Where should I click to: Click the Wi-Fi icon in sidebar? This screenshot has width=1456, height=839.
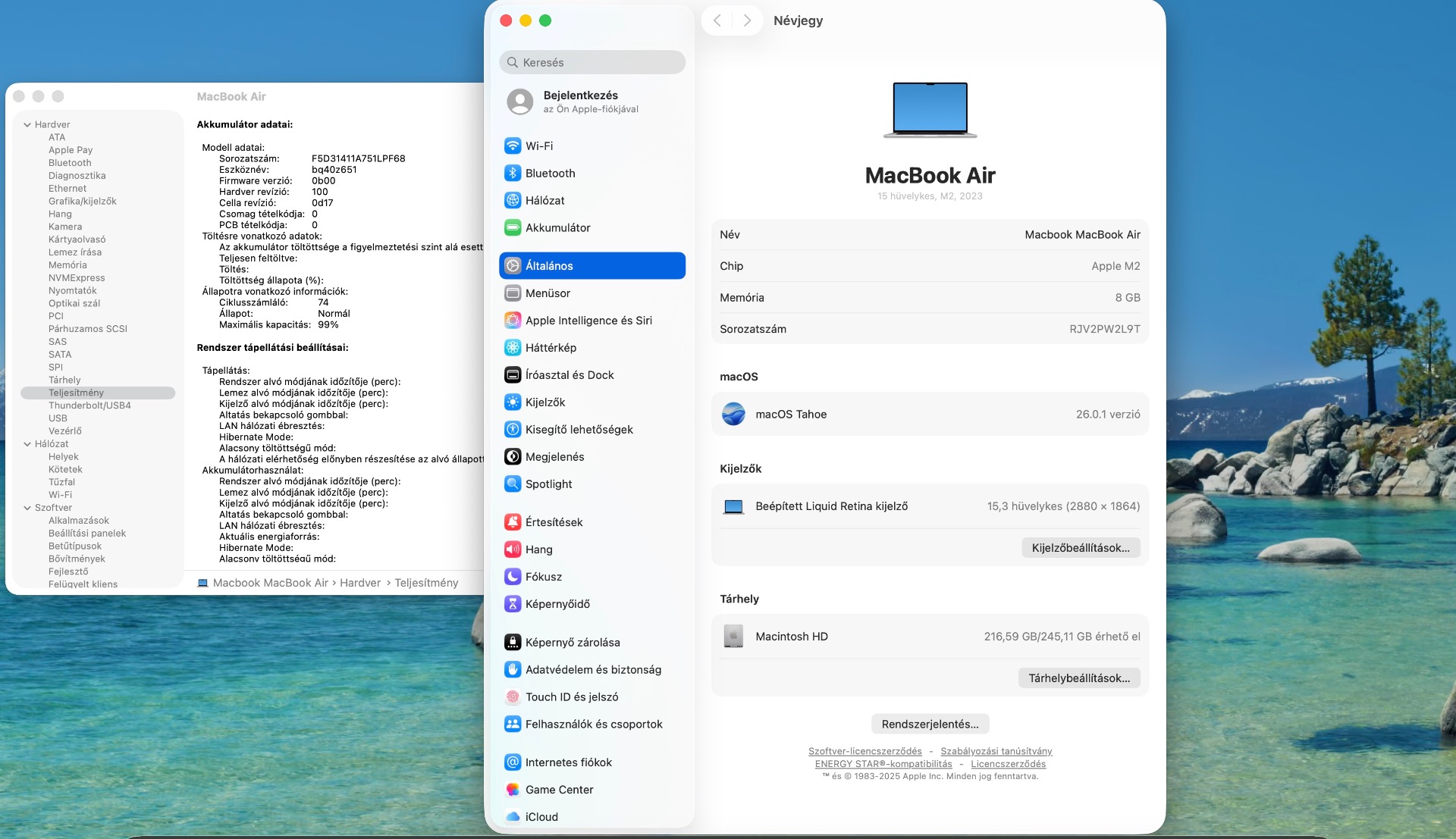[513, 146]
